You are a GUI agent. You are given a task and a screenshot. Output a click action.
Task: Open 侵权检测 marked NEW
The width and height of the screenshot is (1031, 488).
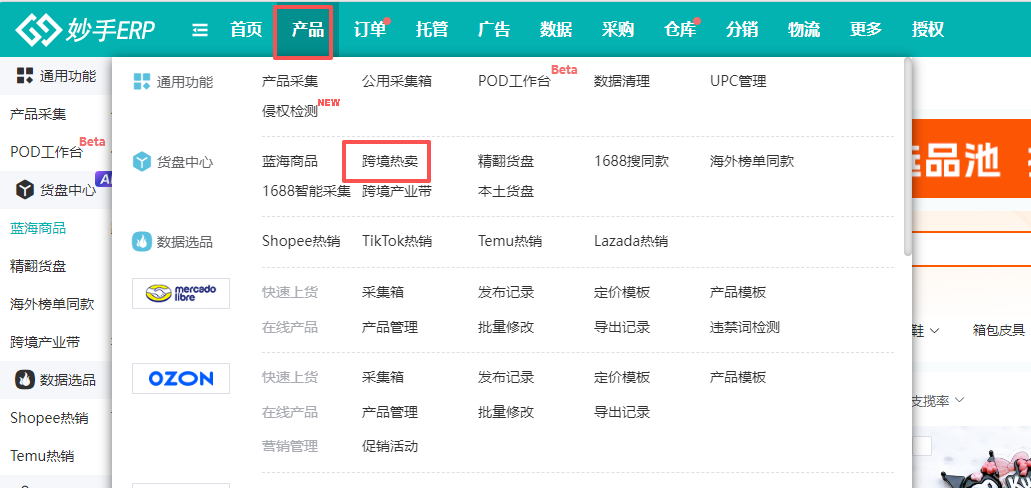click(x=290, y=111)
